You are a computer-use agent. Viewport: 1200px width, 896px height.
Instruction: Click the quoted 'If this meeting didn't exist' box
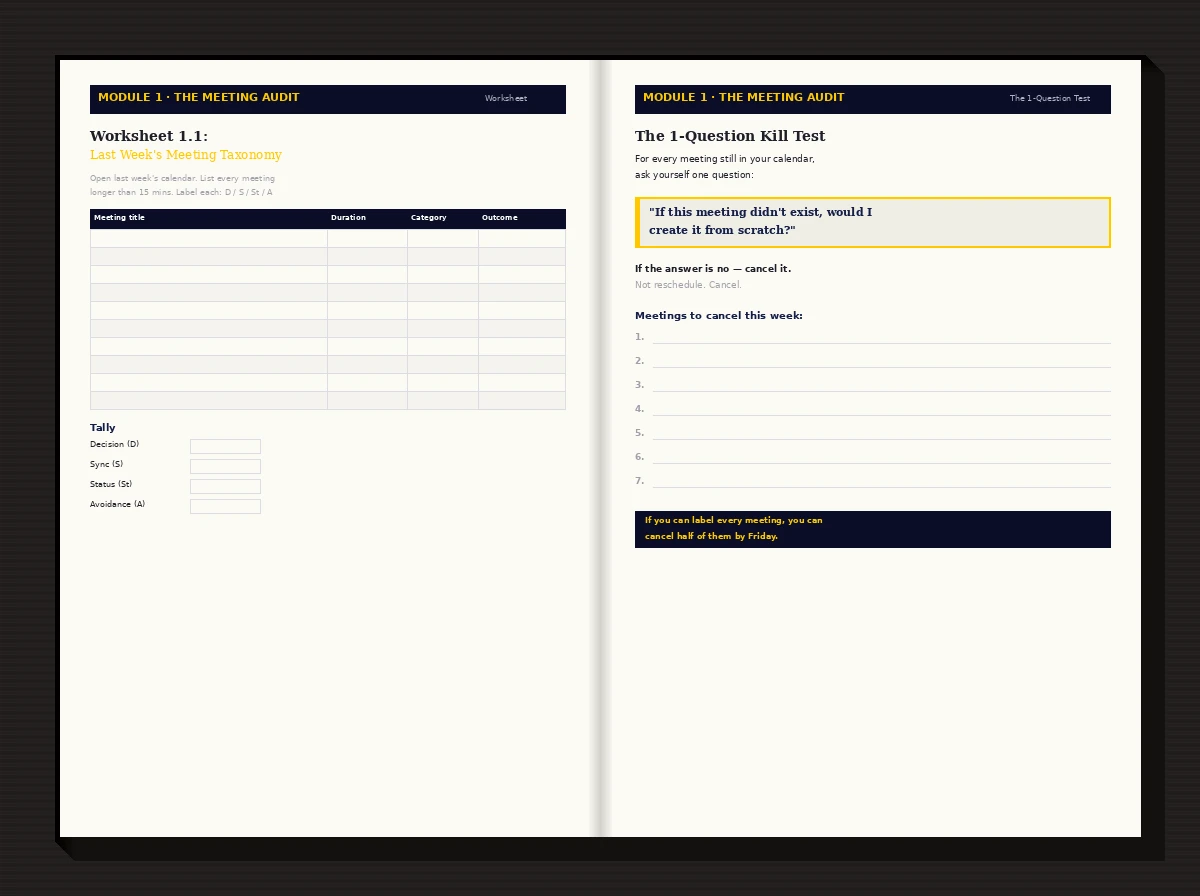click(x=873, y=222)
